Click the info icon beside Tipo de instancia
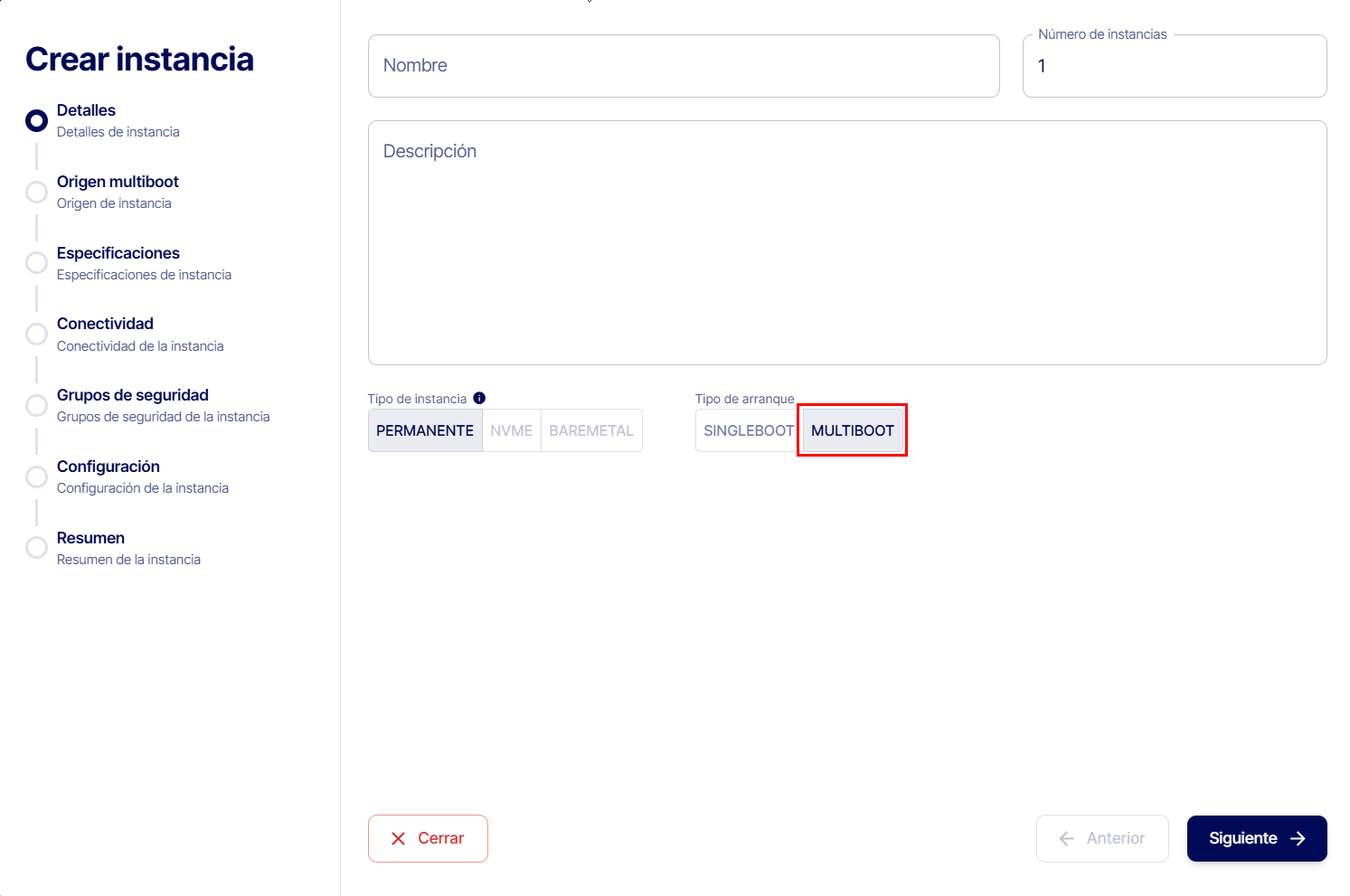Viewport: 1350px width, 896px height. [x=479, y=398]
